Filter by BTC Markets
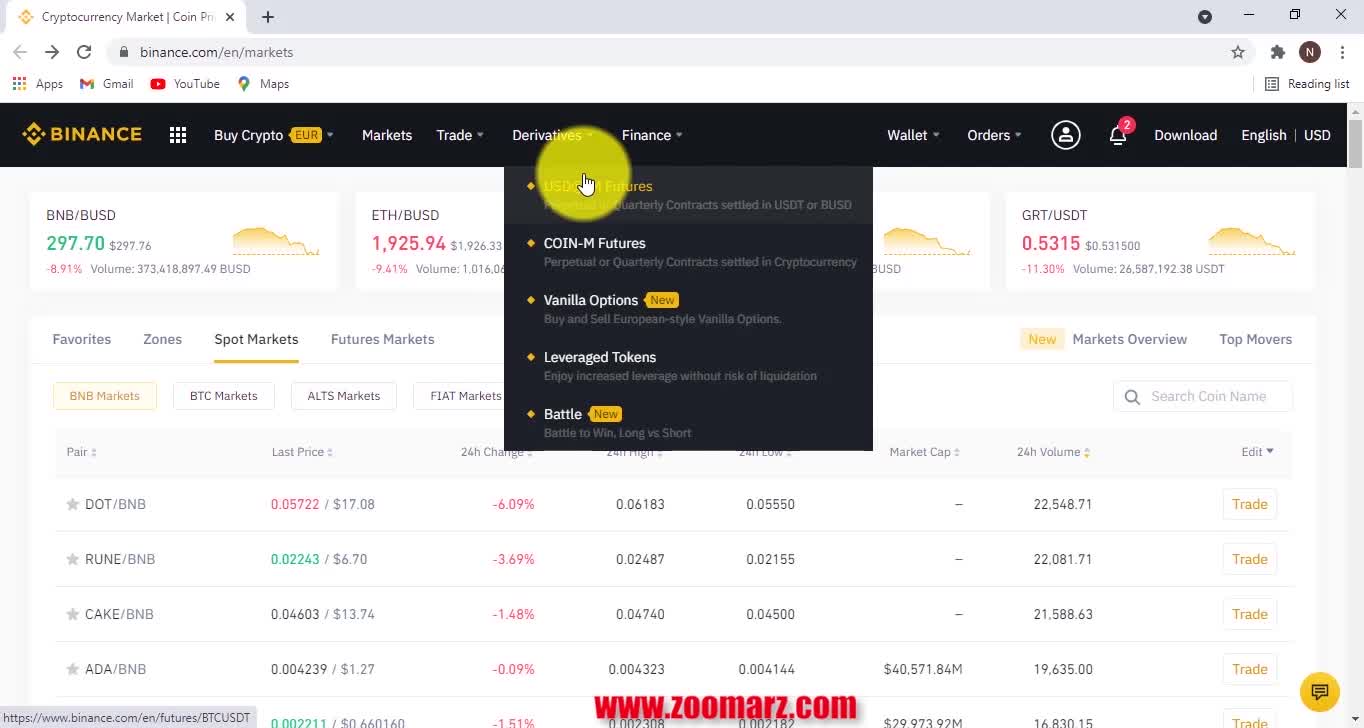1364x728 pixels. (x=224, y=396)
